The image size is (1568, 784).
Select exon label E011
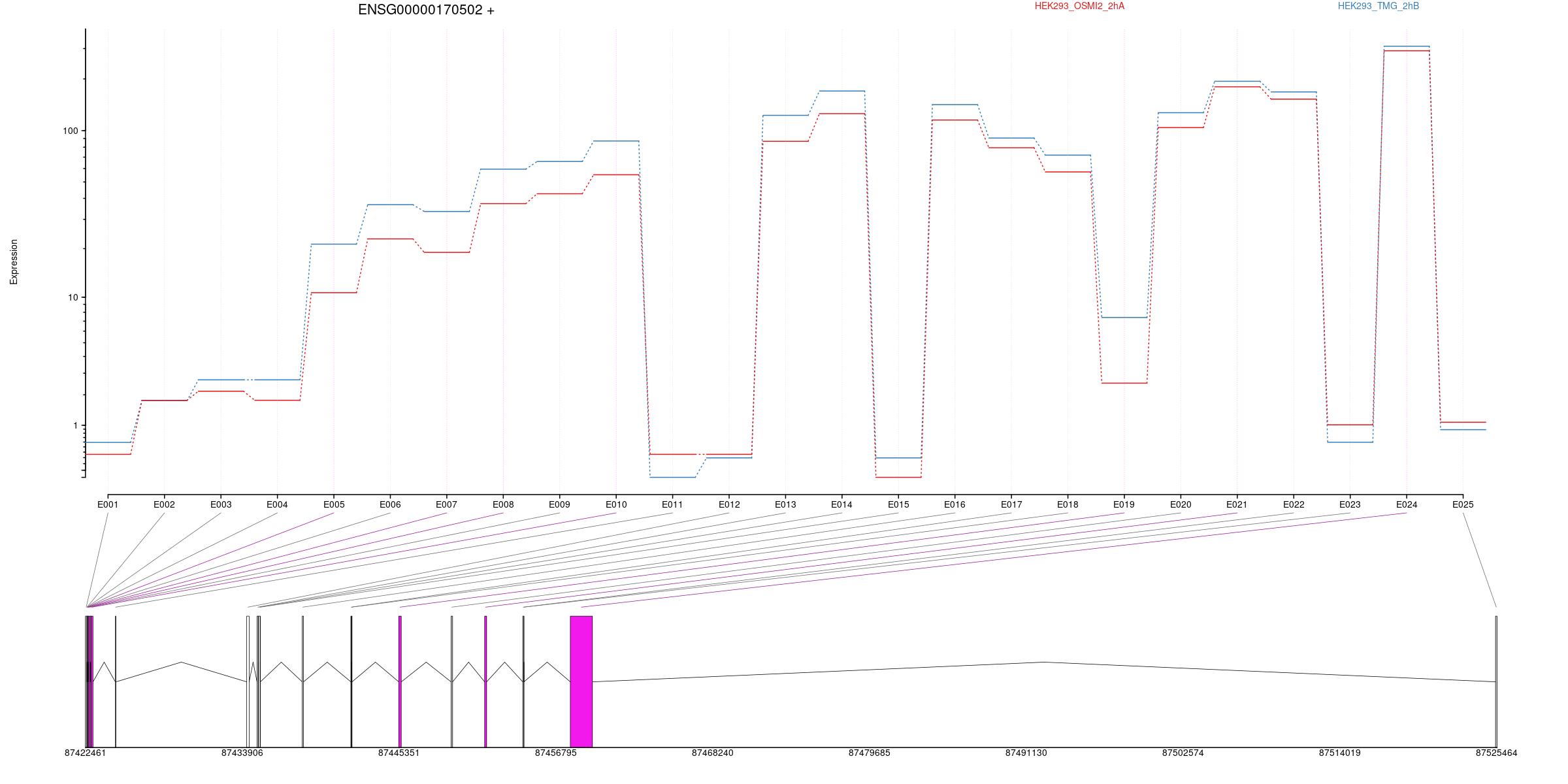point(672,504)
